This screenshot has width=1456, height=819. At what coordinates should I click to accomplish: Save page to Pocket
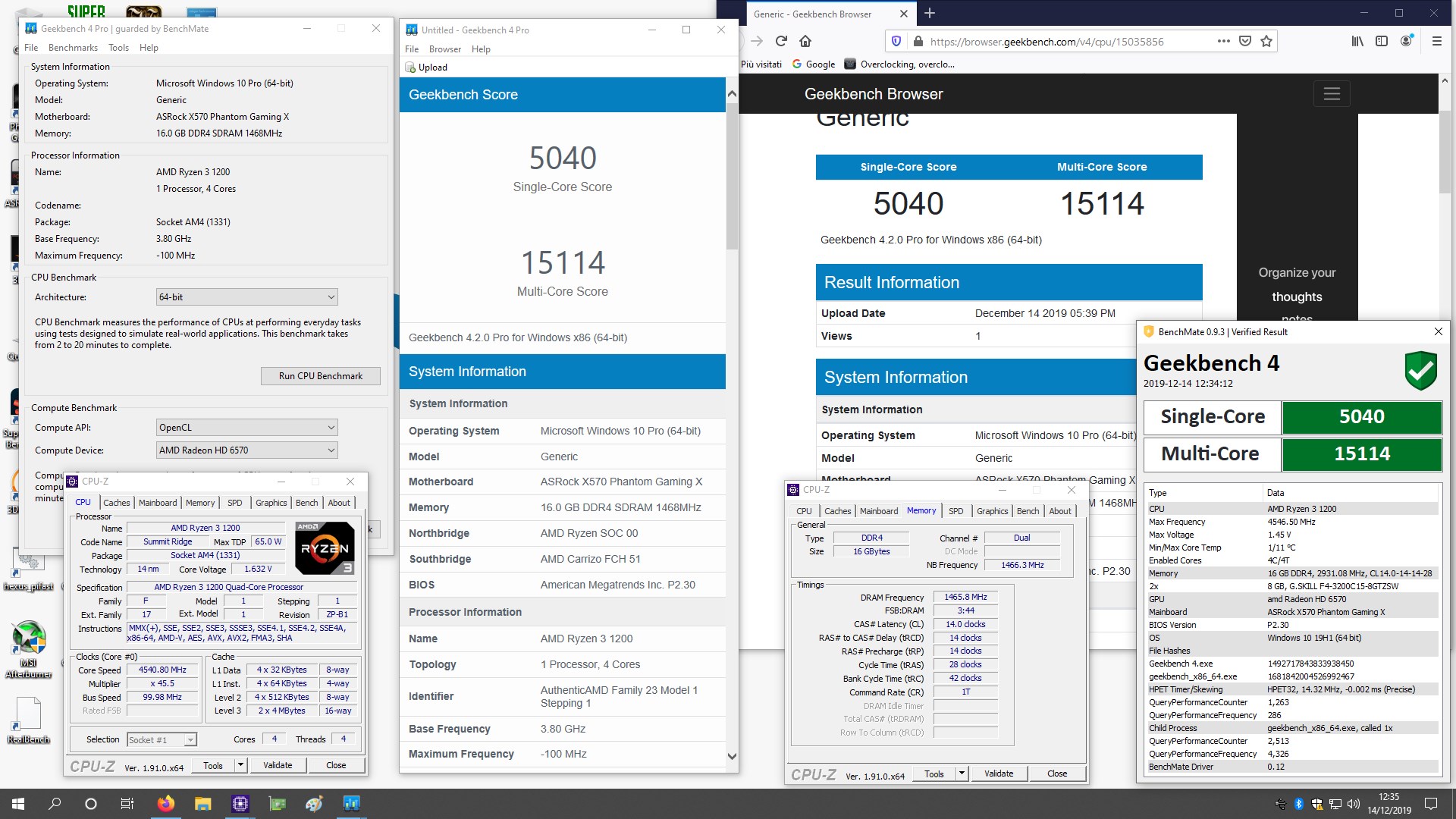pyautogui.click(x=1244, y=41)
